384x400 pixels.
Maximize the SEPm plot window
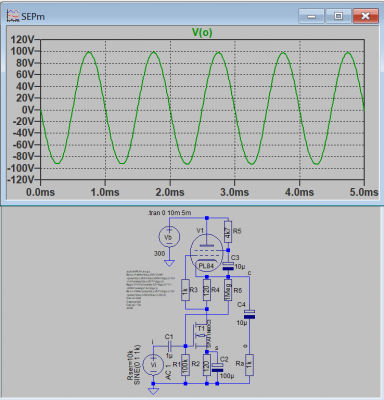338,16
